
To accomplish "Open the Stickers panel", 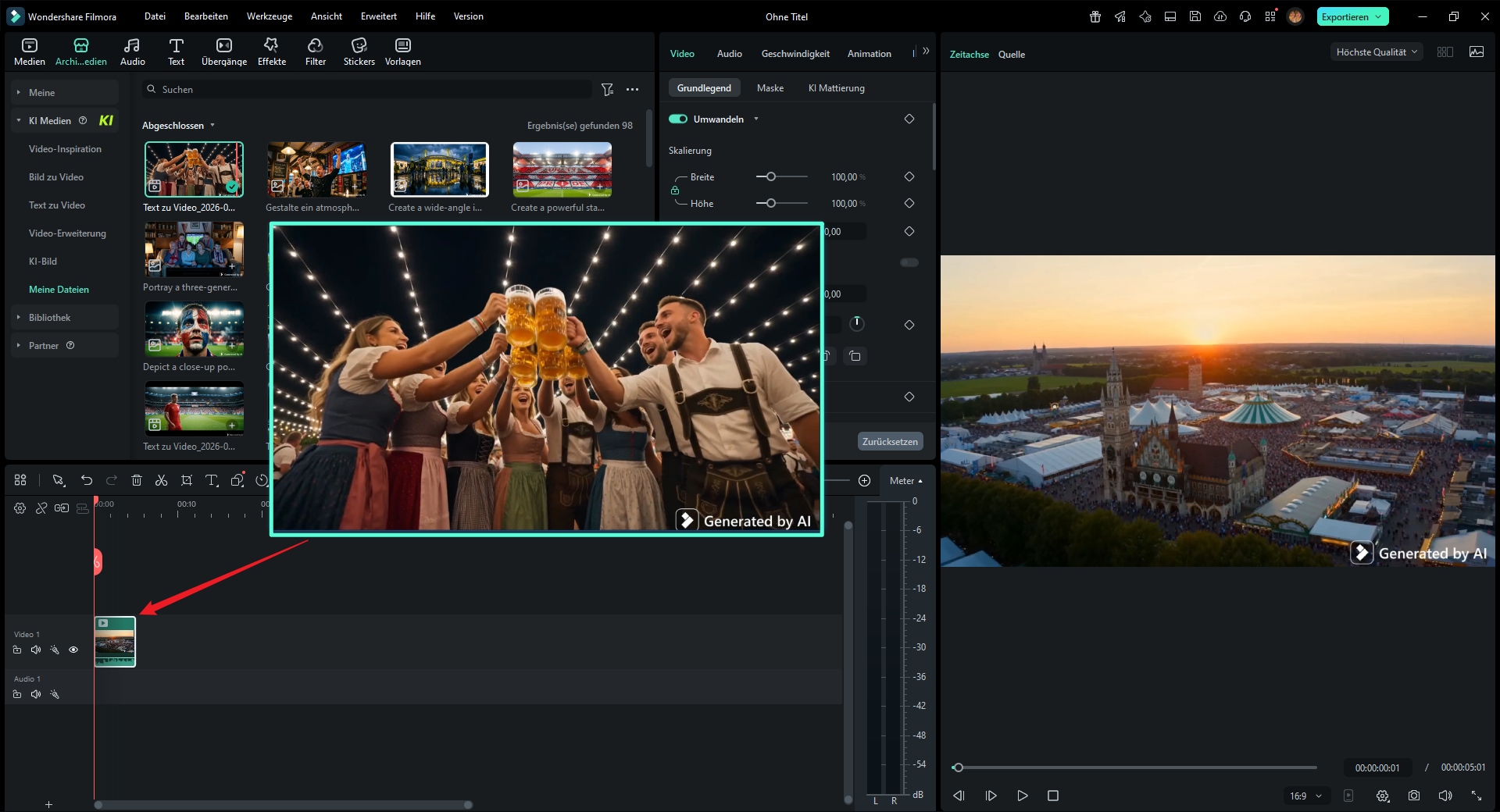I will 359,52.
